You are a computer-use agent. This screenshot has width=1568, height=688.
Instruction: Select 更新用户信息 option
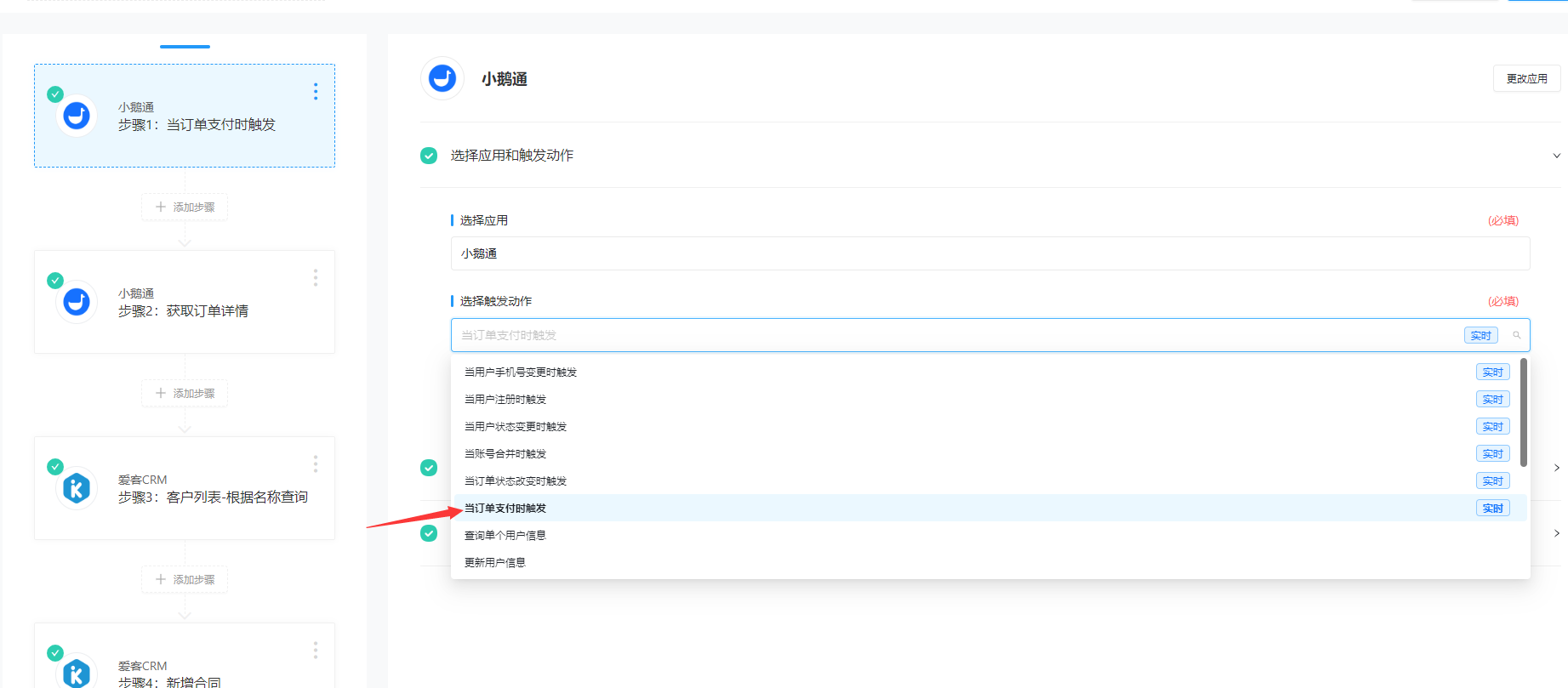click(x=990, y=563)
